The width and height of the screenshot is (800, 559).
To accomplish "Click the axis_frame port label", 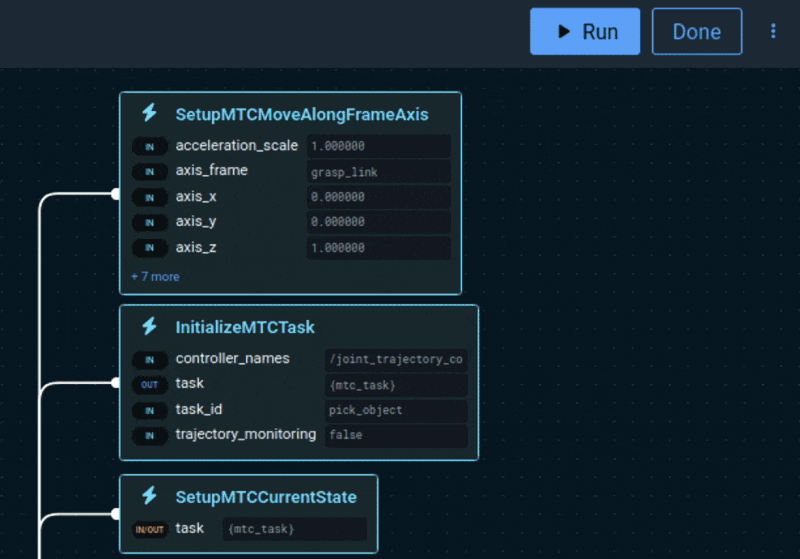I will pyautogui.click(x=212, y=170).
